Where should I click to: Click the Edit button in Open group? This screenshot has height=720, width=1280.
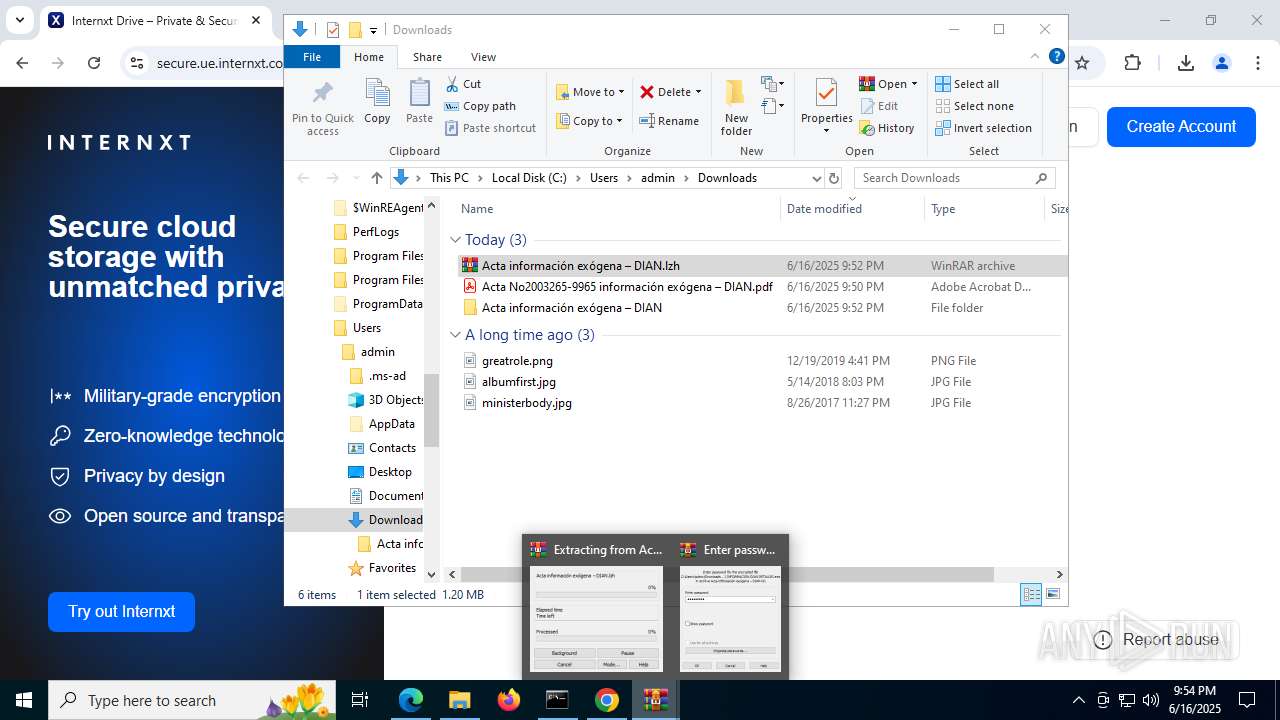(x=878, y=106)
